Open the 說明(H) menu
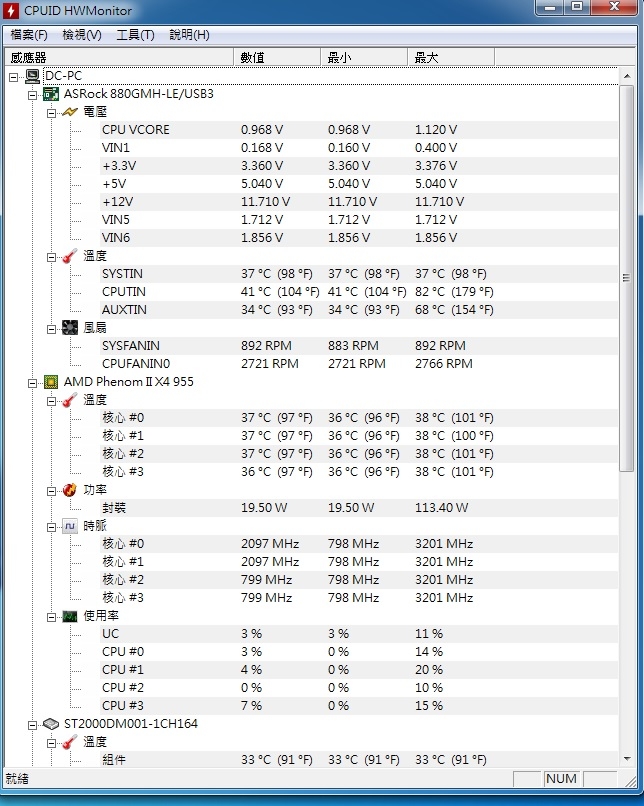Viewport: 644px width, 806px height. (189, 35)
